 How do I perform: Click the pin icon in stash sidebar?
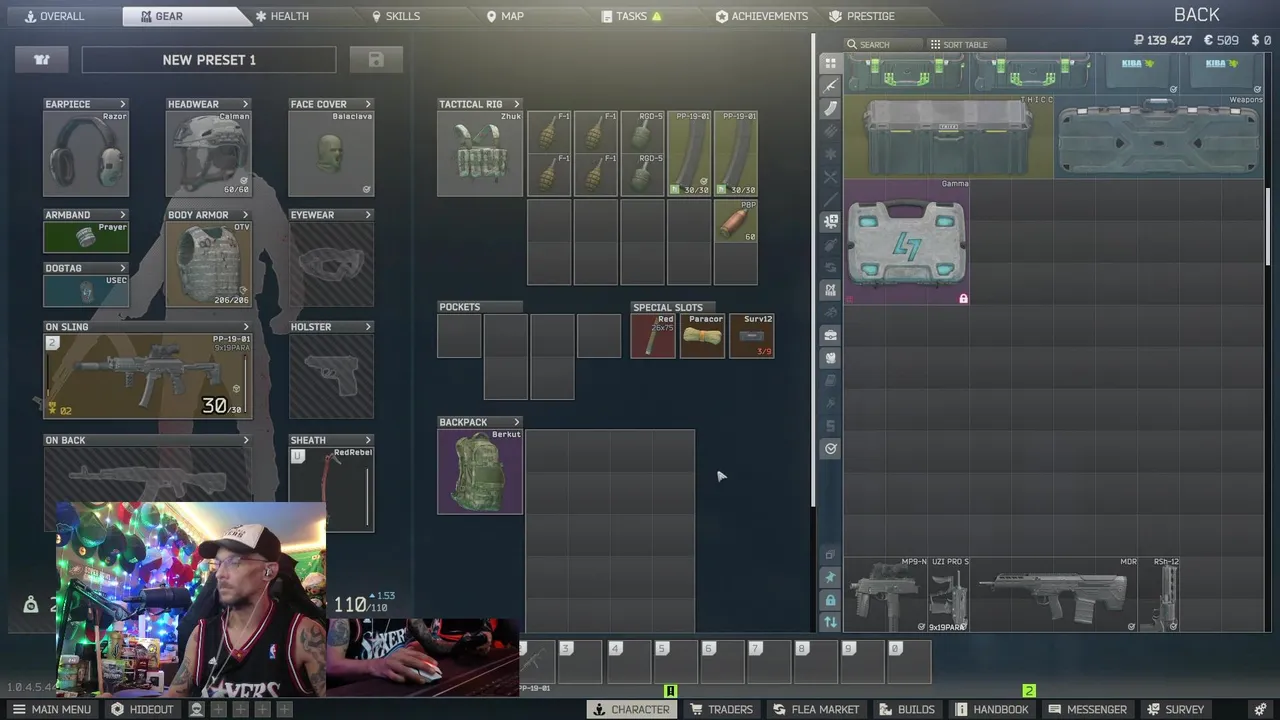(x=830, y=577)
